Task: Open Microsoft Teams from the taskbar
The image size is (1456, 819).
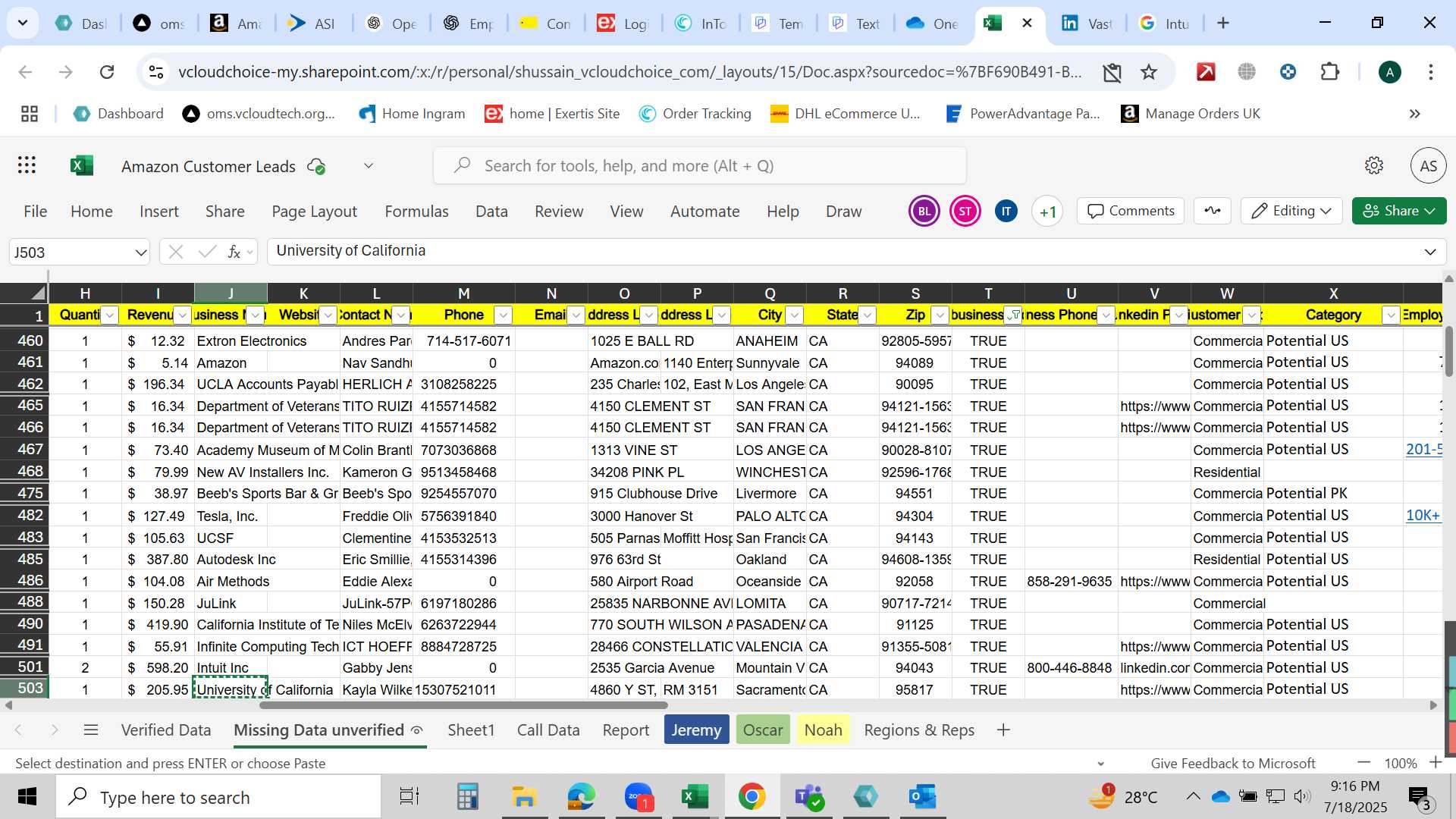Action: tap(808, 797)
